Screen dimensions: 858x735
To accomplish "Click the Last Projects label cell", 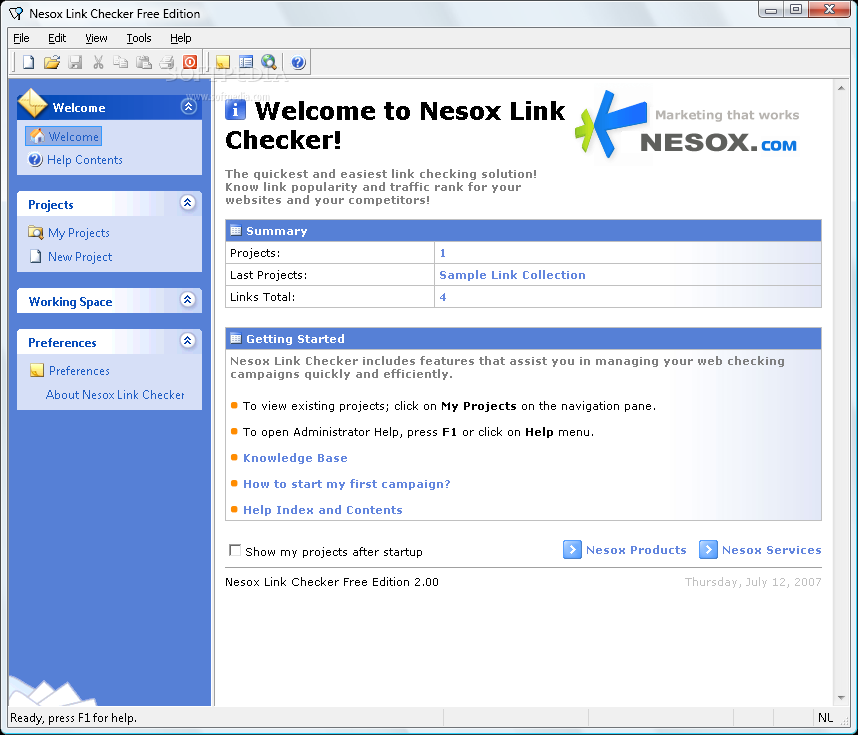I will click(330, 275).
